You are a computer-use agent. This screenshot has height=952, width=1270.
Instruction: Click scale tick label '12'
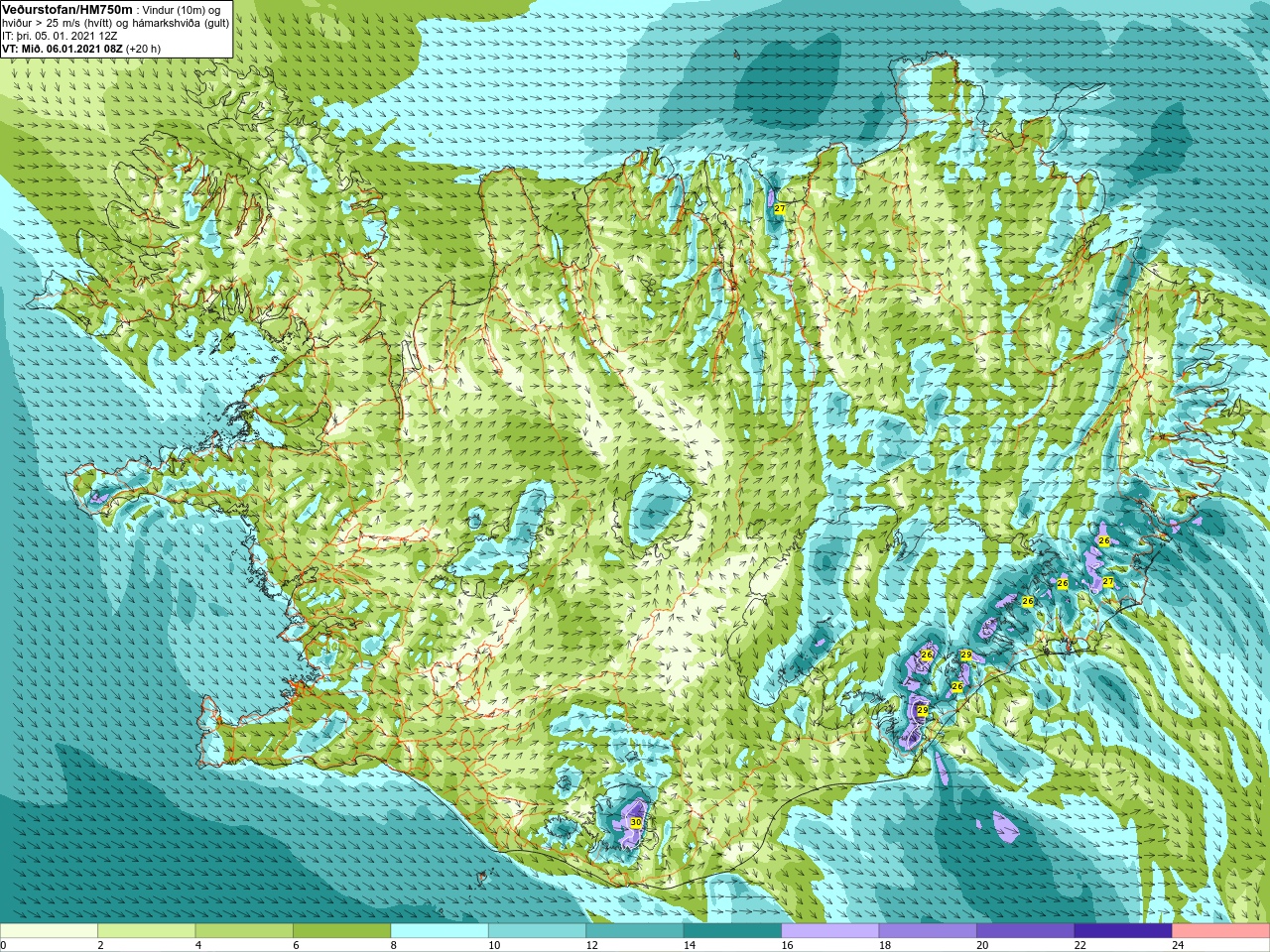(592, 945)
